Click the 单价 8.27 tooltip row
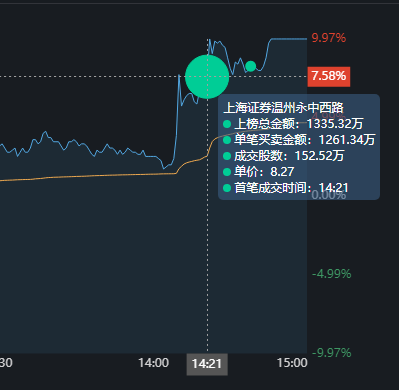The width and height of the screenshot is (399, 390). (x=258, y=172)
